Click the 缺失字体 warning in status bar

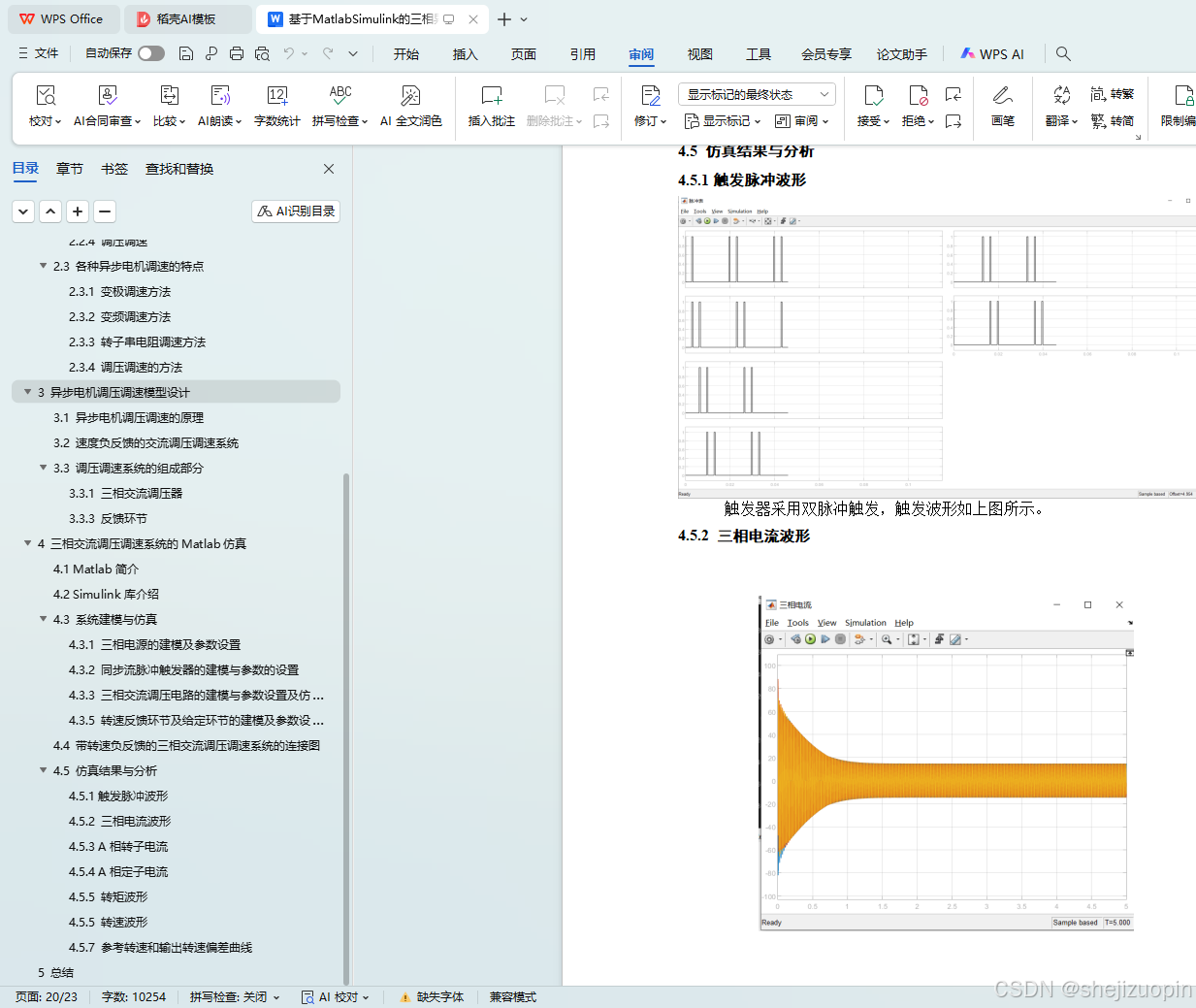click(432, 996)
